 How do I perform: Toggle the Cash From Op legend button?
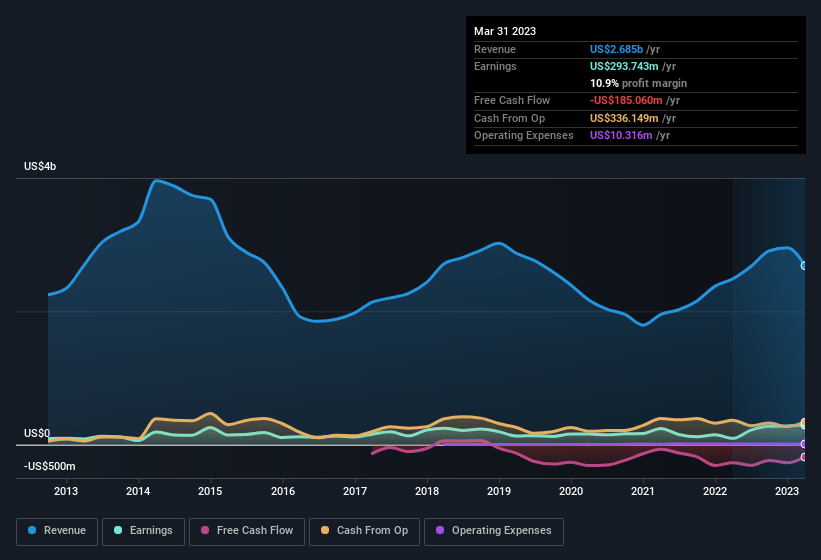coord(364,531)
